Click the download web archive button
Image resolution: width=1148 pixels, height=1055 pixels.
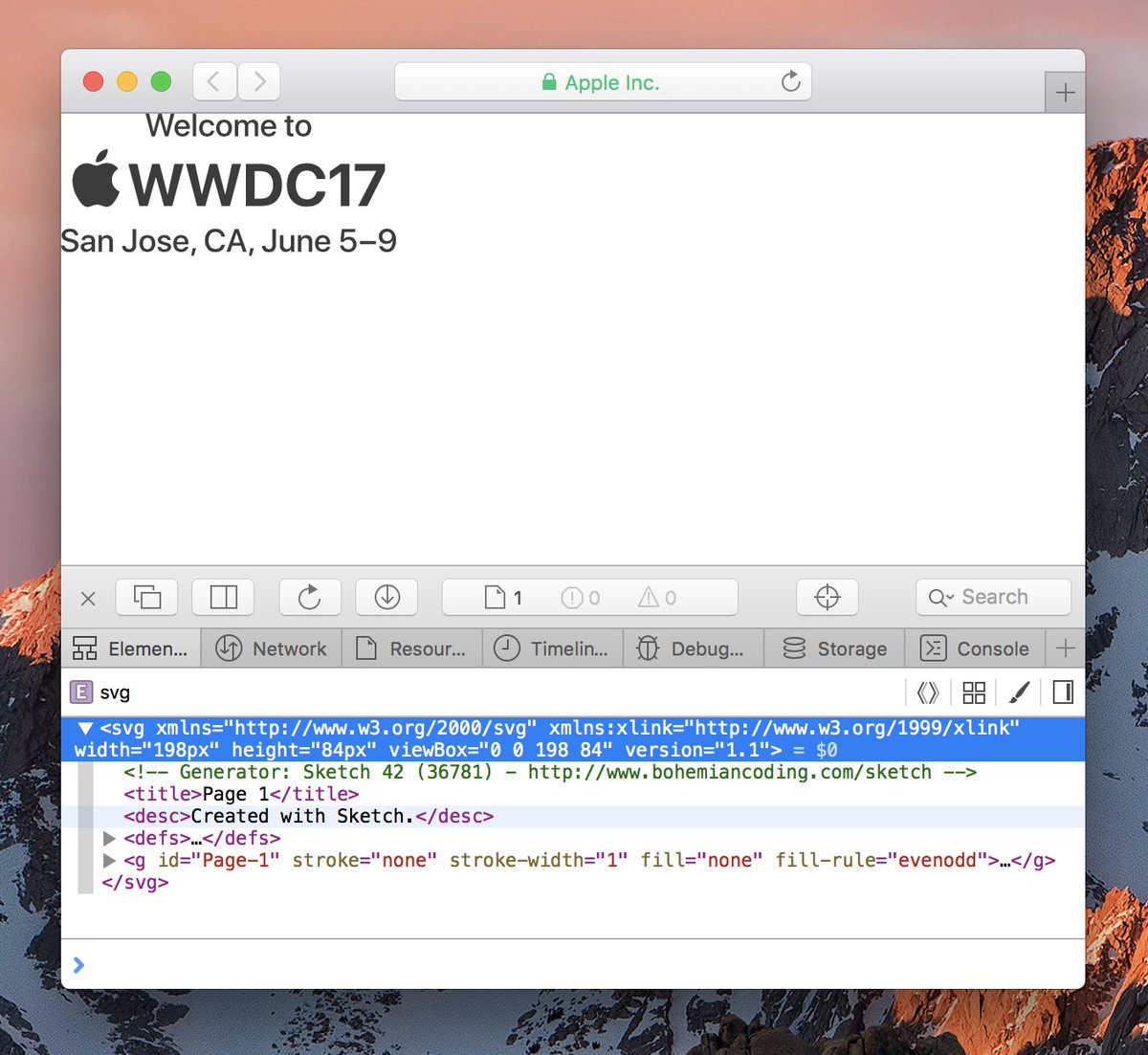386,598
